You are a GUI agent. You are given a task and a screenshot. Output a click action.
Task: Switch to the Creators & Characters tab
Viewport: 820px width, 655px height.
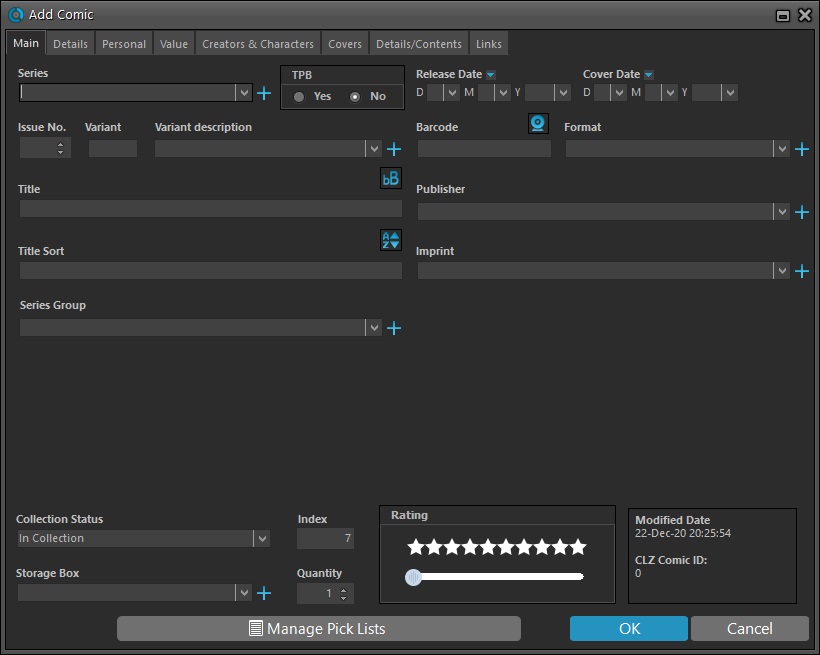[258, 44]
